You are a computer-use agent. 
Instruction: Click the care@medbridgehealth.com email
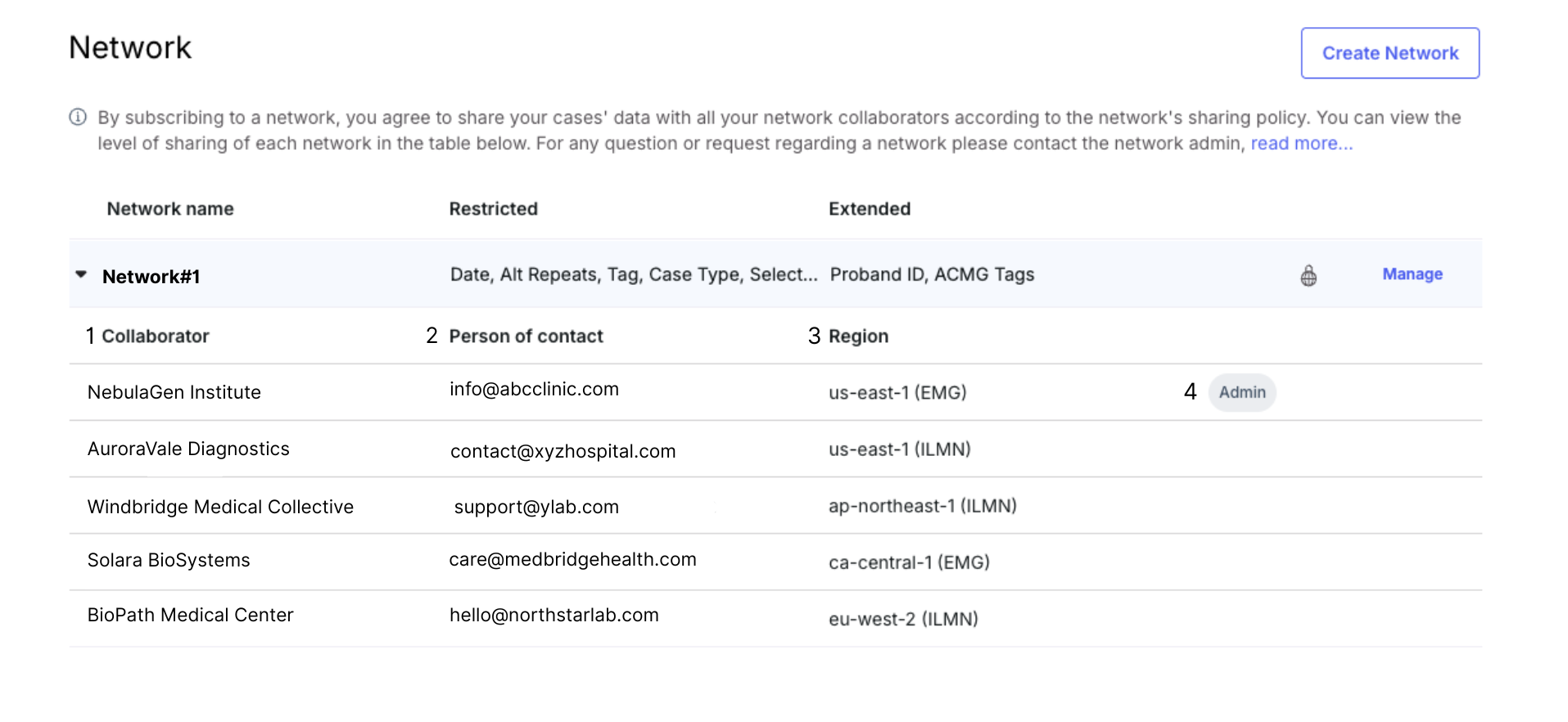pyautogui.click(x=572, y=560)
